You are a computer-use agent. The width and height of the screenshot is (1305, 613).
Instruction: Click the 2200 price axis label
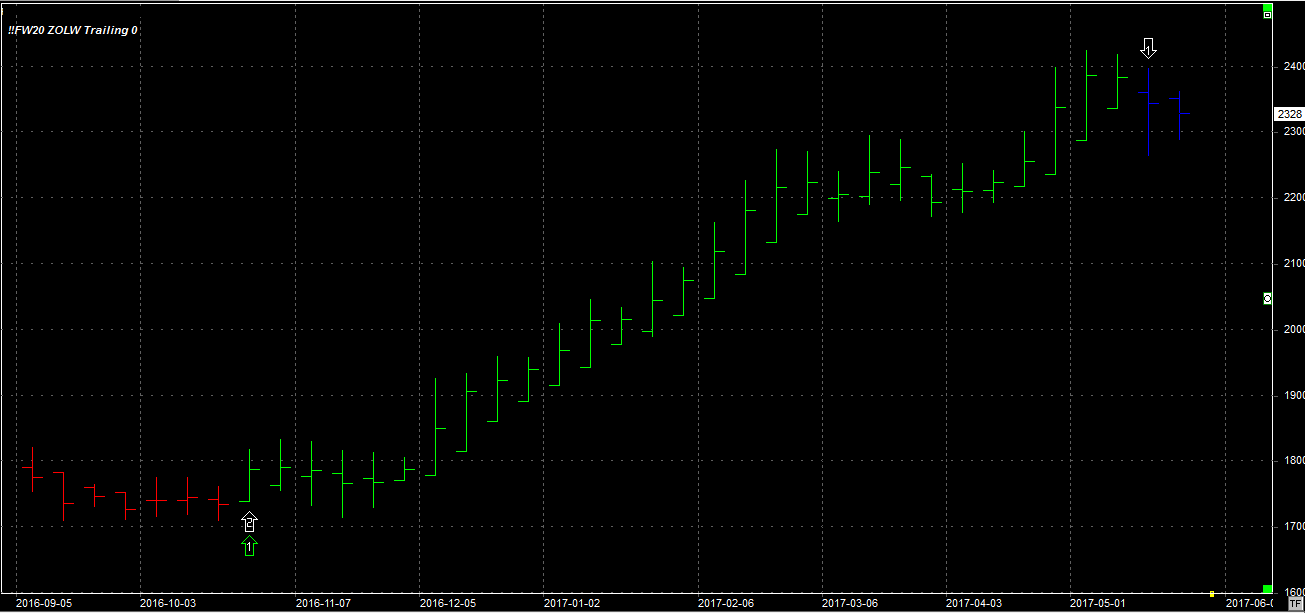point(1293,197)
